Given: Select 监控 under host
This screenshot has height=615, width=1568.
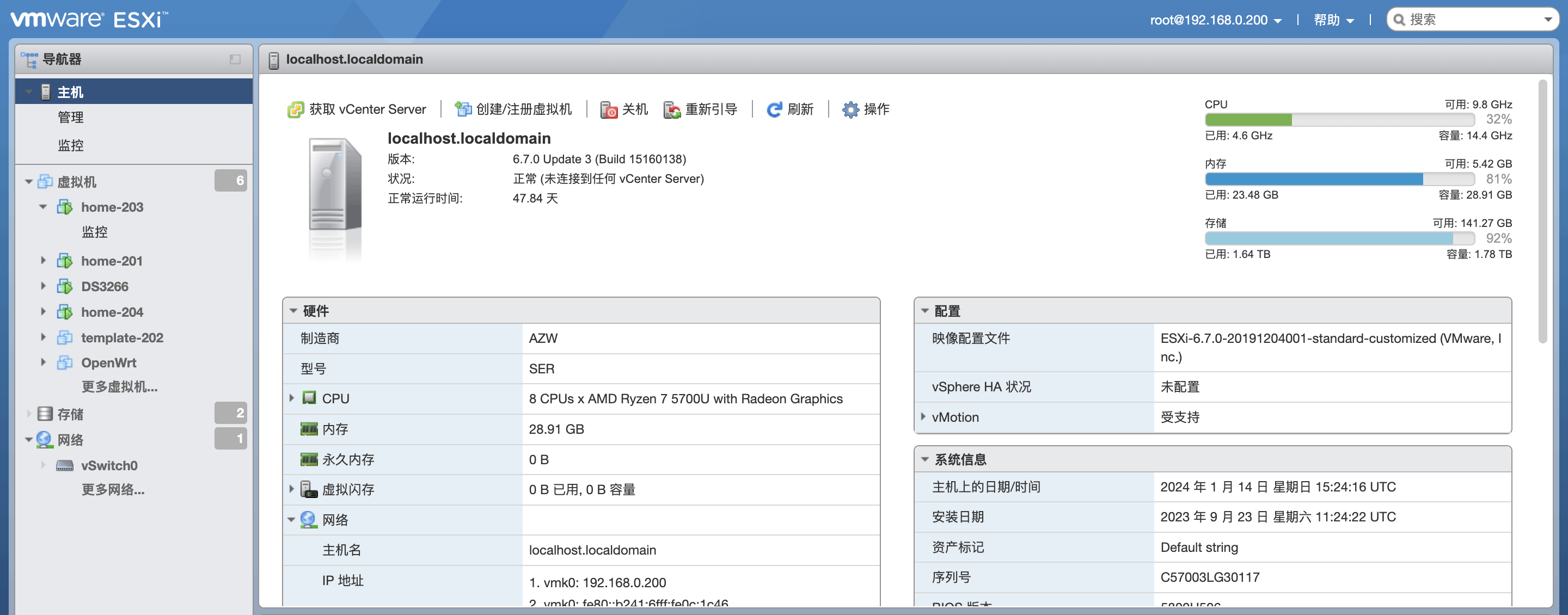Looking at the screenshot, I should coord(71,145).
